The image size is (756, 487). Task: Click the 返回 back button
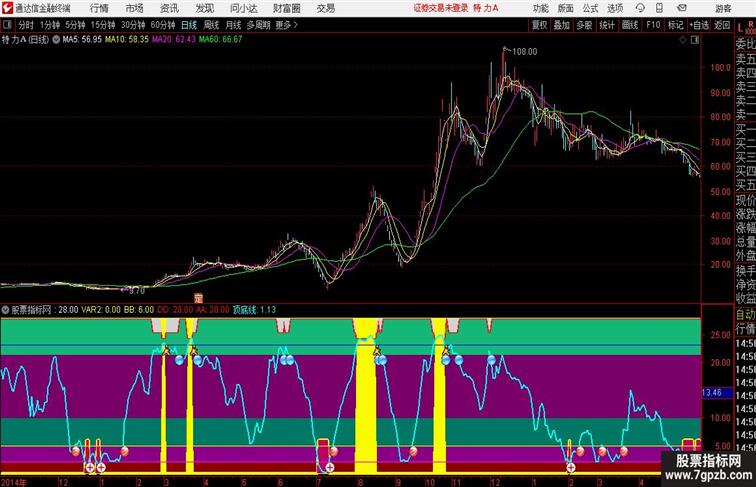click(x=722, y=25)
